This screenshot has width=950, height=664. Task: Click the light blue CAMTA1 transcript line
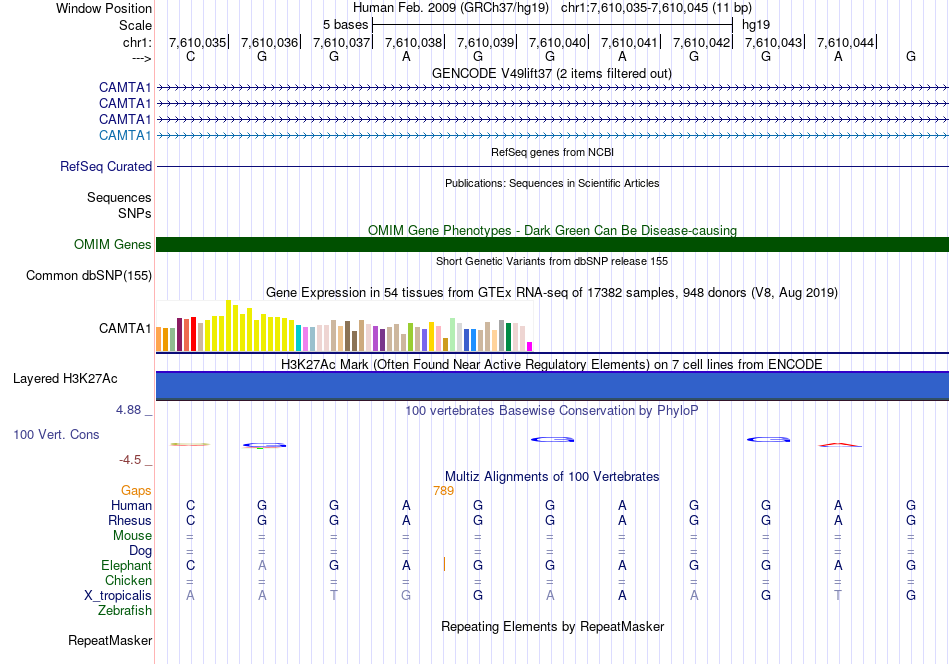coord(552,136)
